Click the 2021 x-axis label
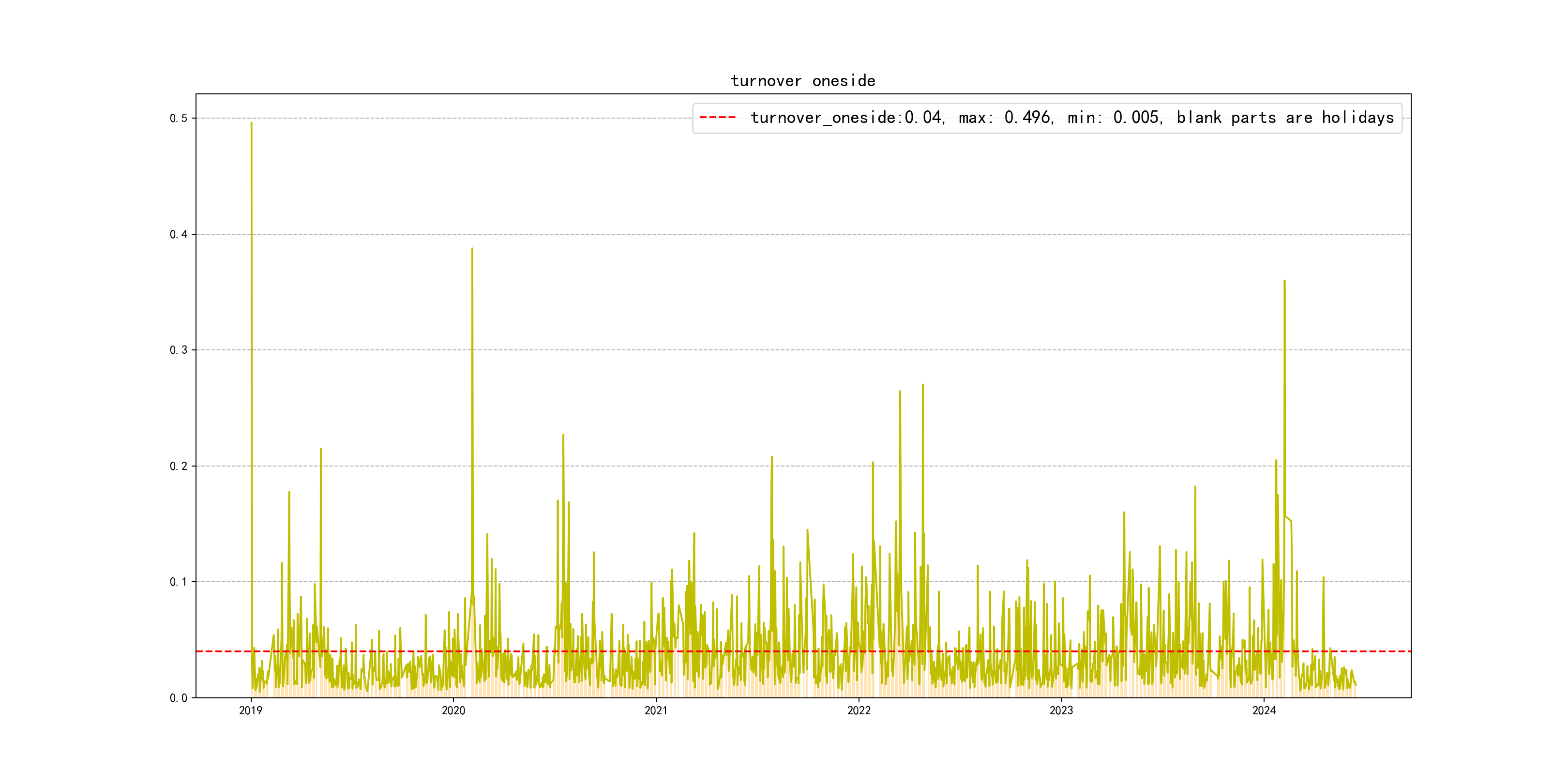 coord(656,710)
